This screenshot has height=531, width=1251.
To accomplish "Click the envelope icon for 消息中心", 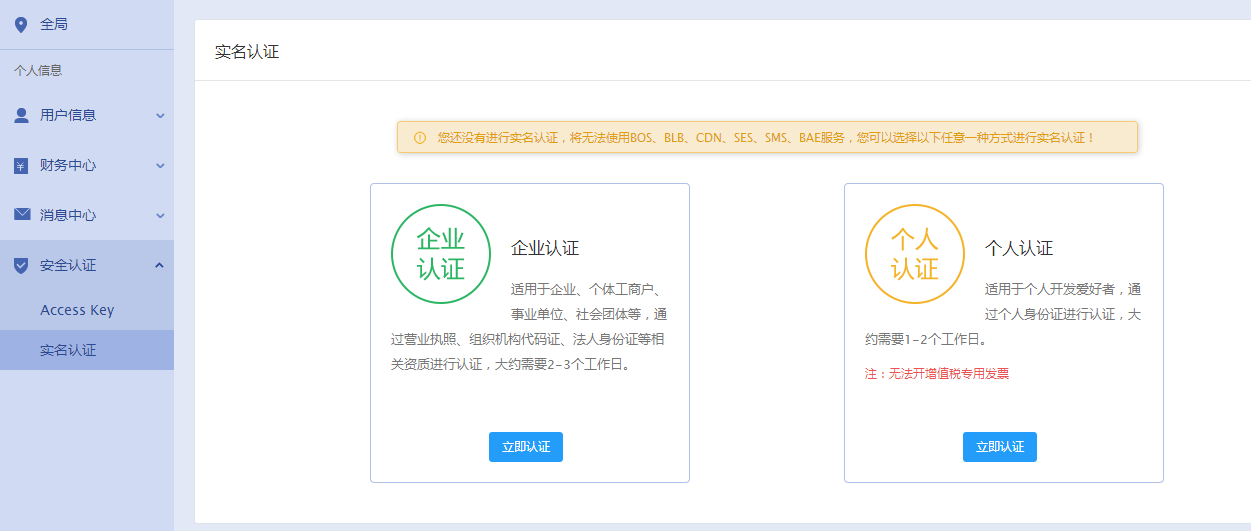I will pyautogui.click(x=21, y=215).
